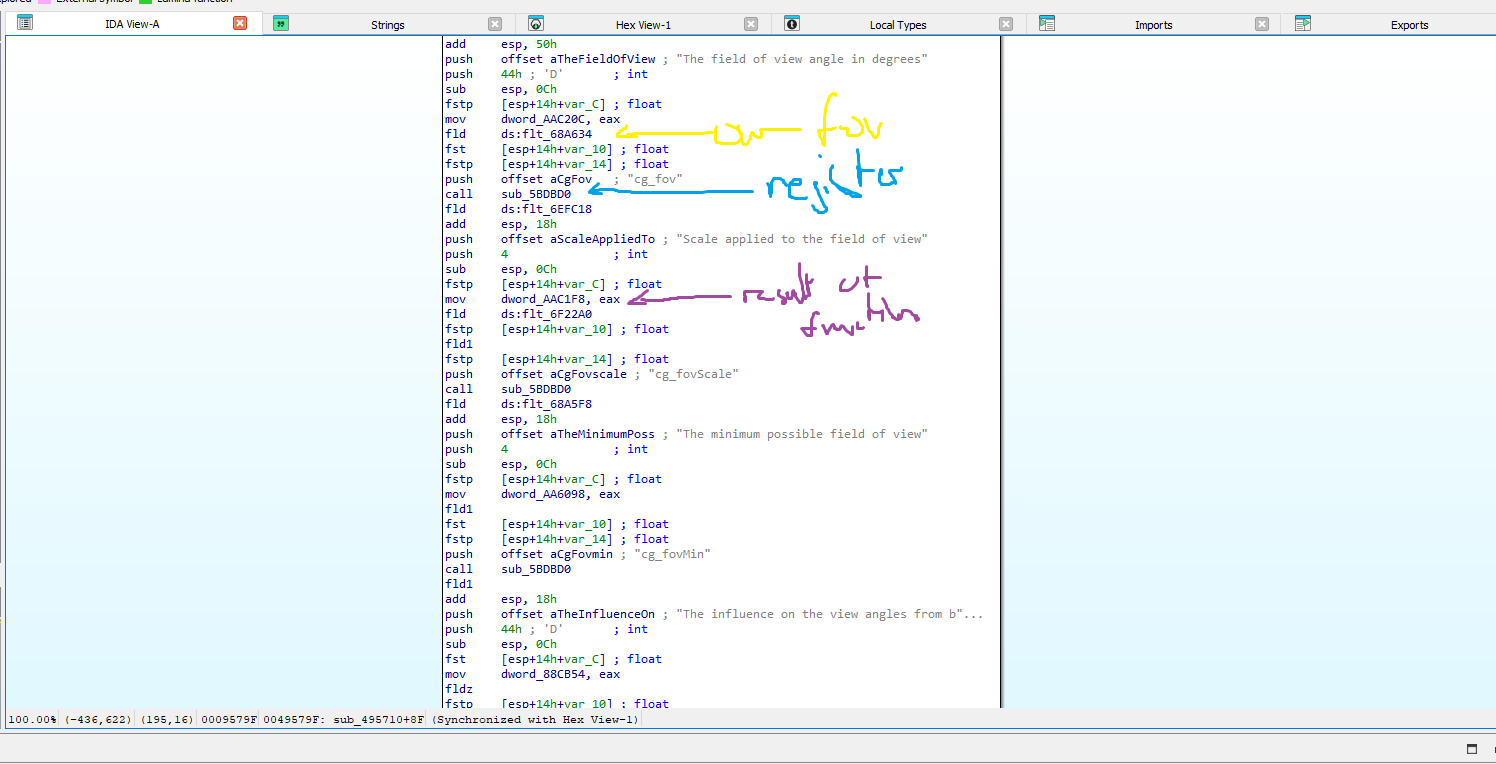The width and height of the screenshot is (1496, 764).
Task: Click comment "The influence on the view angles from b"
Action: [819, 614]
